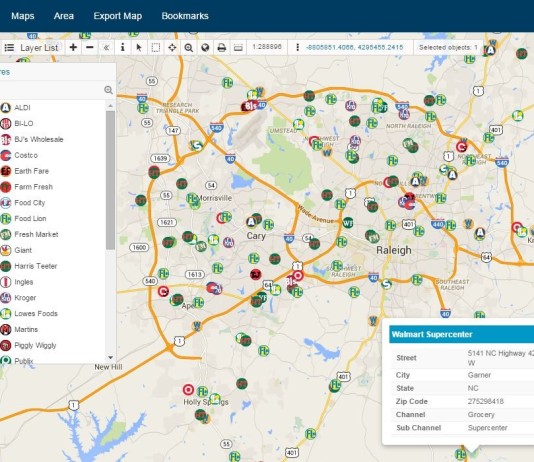
Task: Click the Garner city value in popup
Action: (x=479, y=375)
